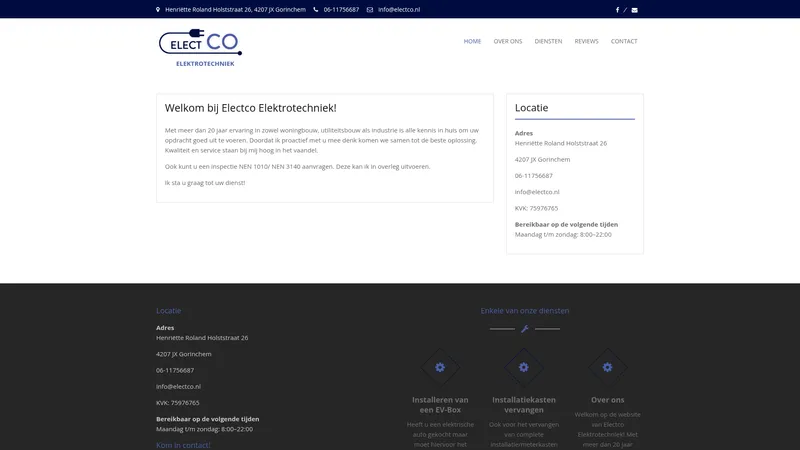Open the Contact menu item
Image resolution: width=800 pixels, height=450 pixels.
pyautogui.click(x=624, y=41)
